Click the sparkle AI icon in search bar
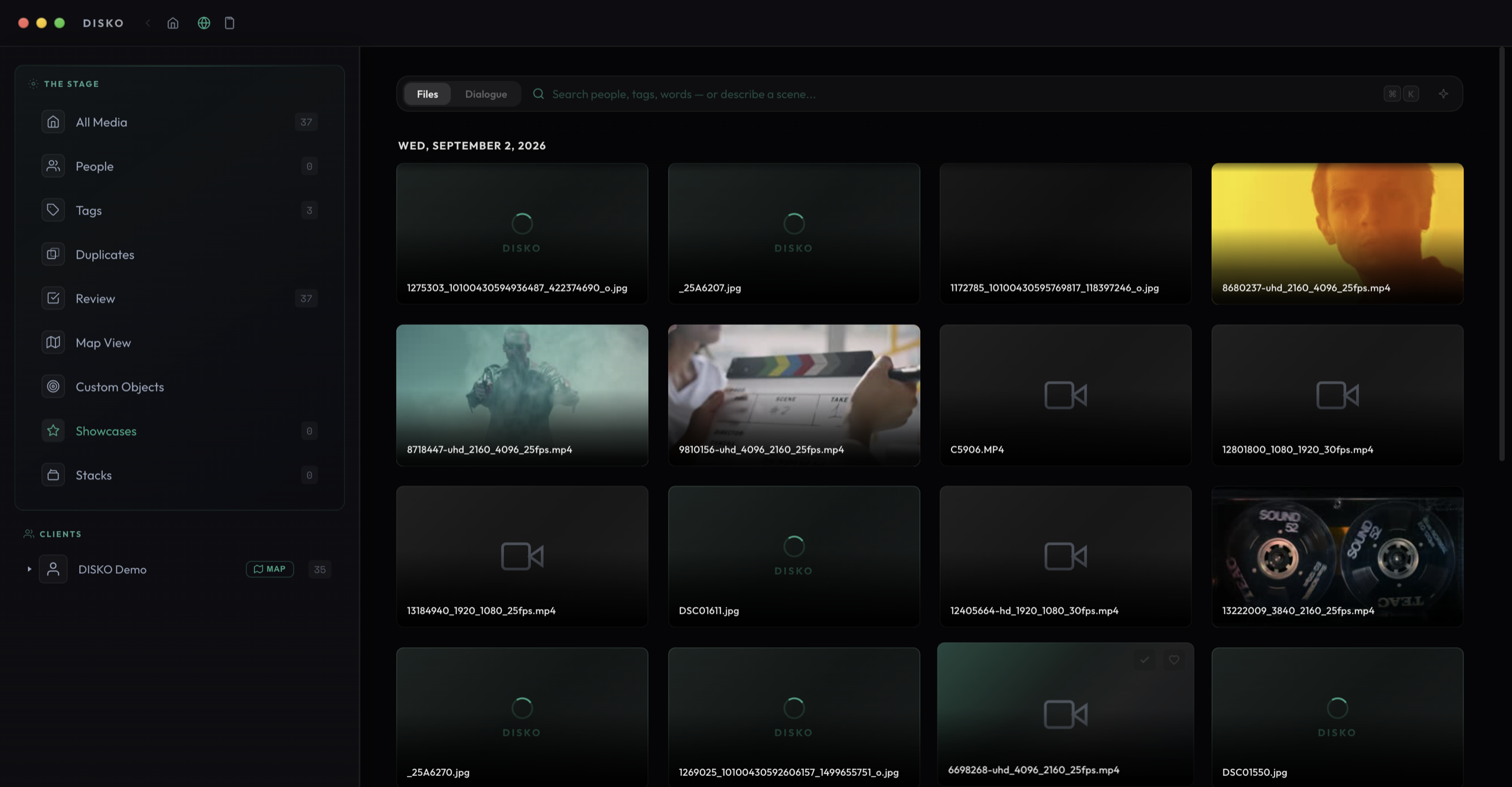 (1443, 94)
